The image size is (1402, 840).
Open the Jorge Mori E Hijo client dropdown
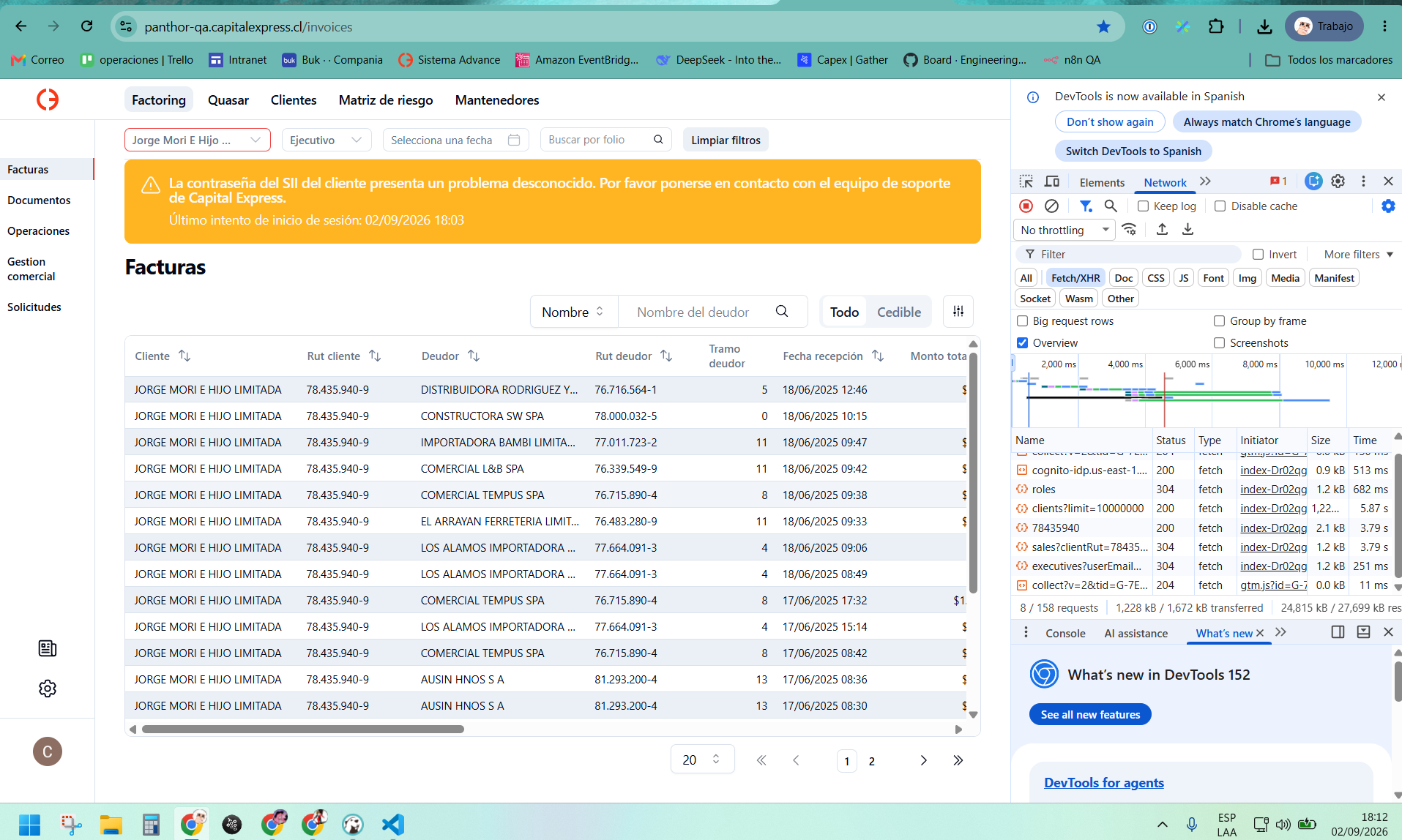point(198,140)
